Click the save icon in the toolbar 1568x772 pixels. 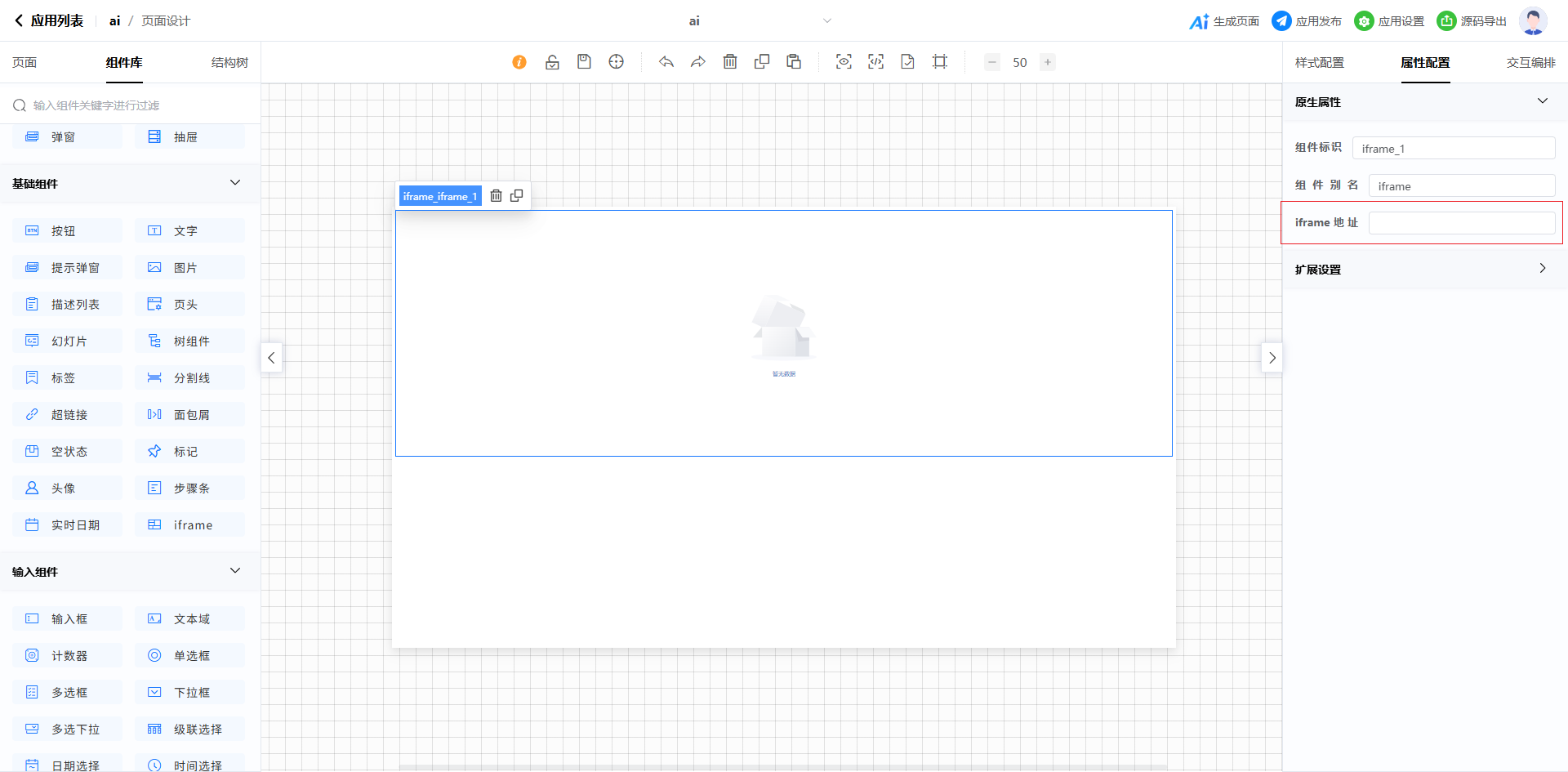[x=584, y=62]
